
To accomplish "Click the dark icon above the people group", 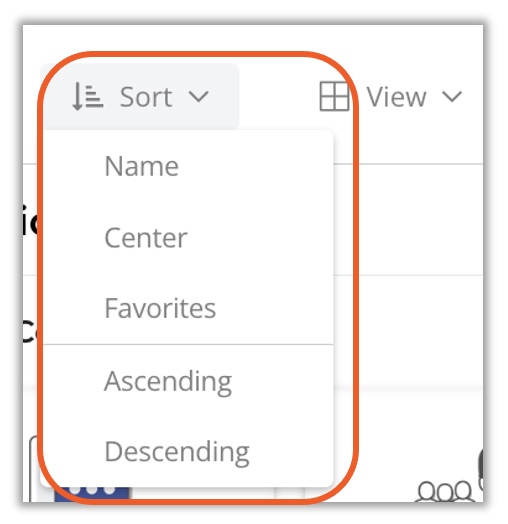I will [481, 468].
